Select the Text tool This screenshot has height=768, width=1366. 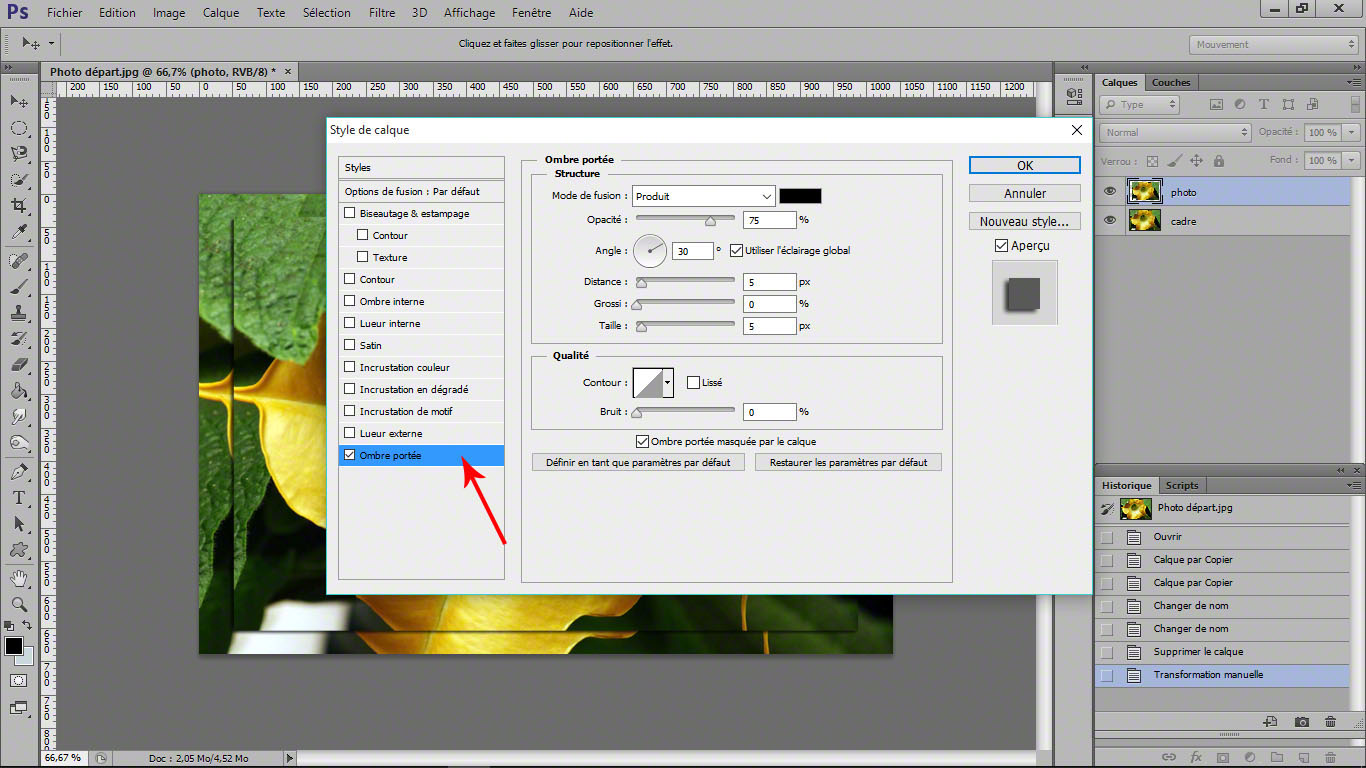pos(19,497)
